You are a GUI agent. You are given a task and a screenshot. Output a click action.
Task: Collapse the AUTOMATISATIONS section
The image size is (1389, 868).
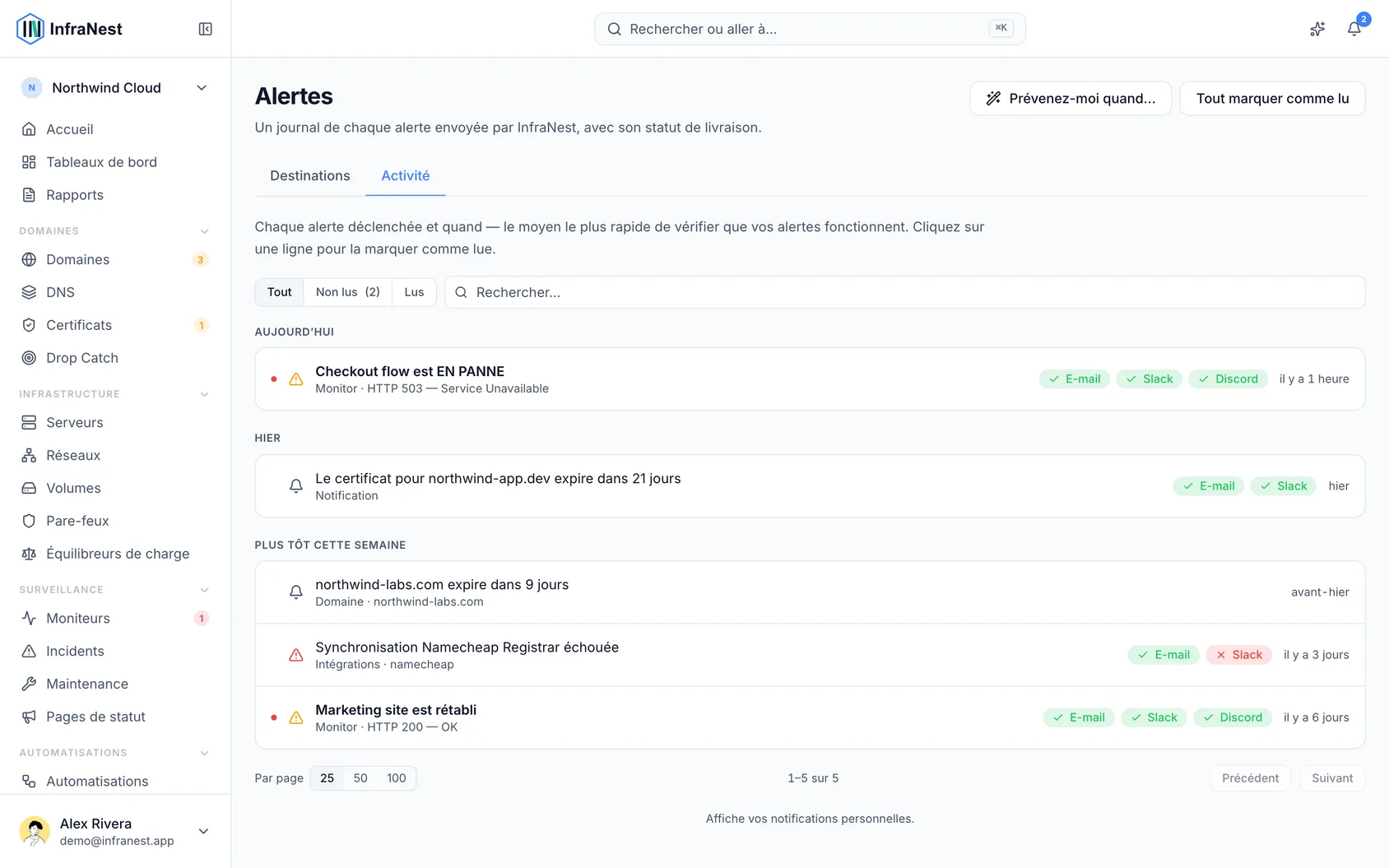204,753
